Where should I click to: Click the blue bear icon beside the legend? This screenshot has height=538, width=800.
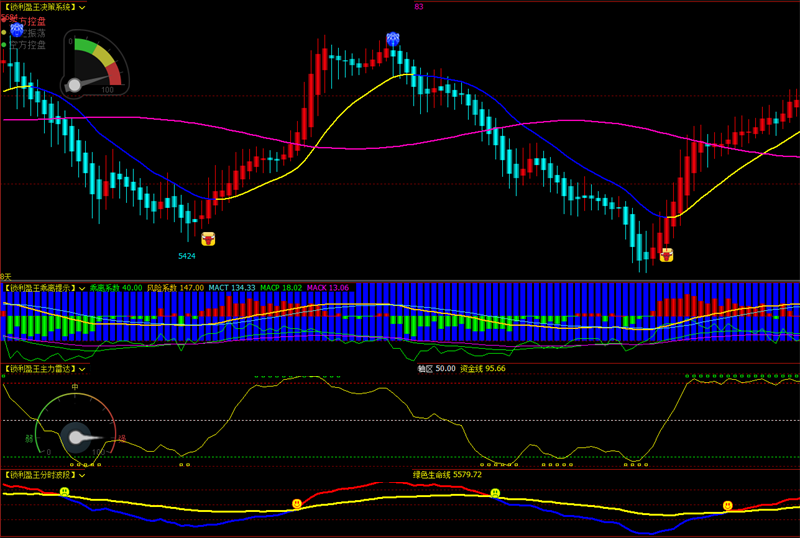point(16,30)
